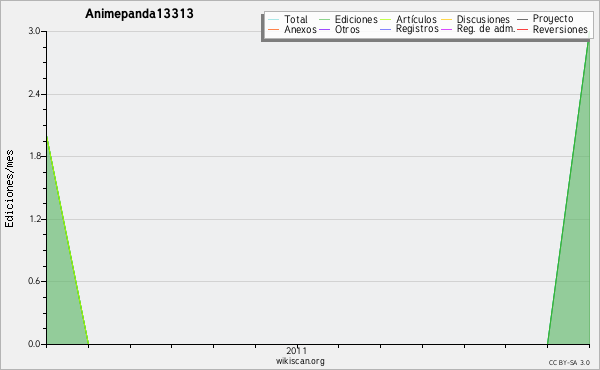Viewport: 600px width, 370px height.
Task: Click the Reversiones legend entry
Action: coord(560,29)
